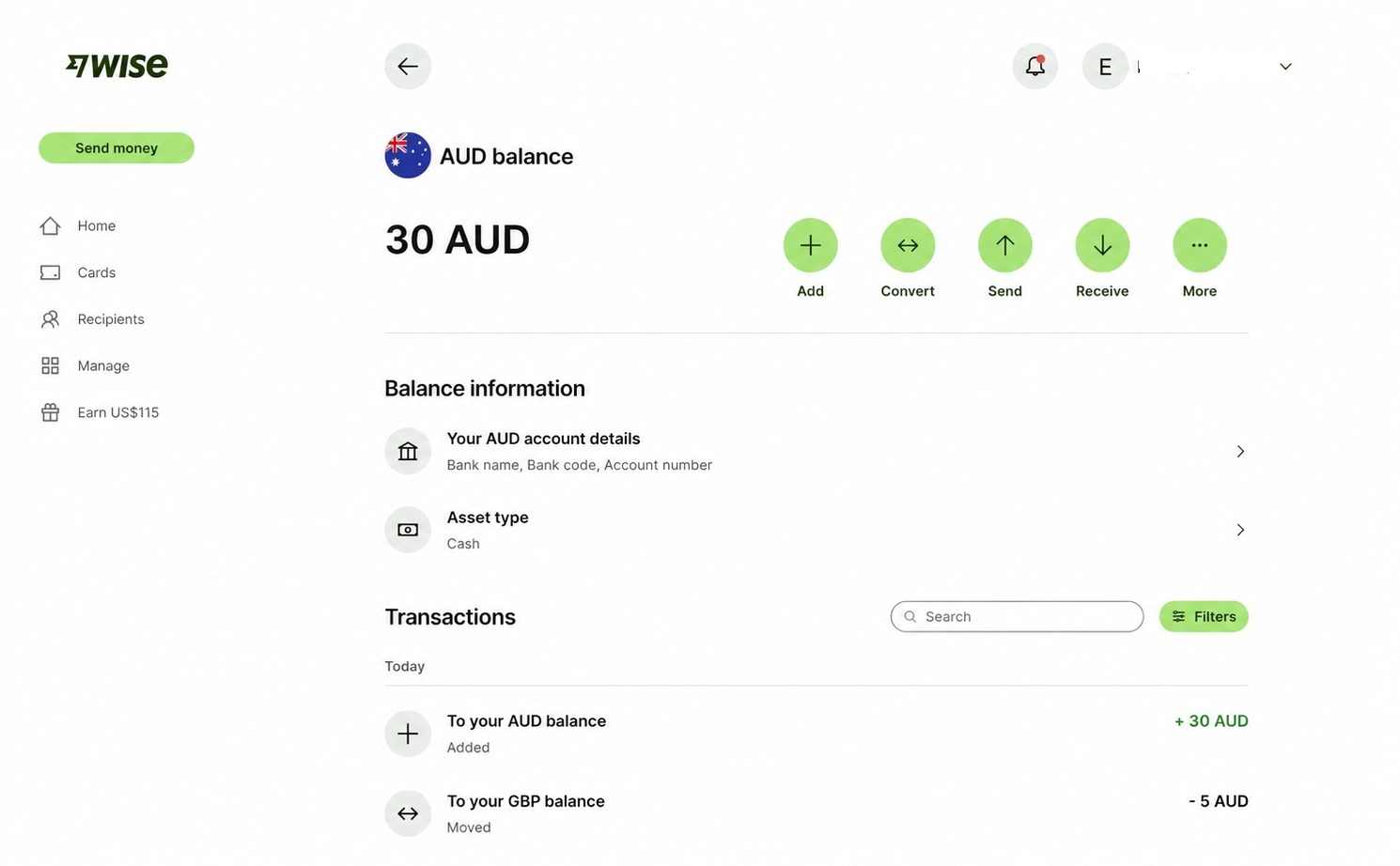
Task: Click the Australian flag icon
Action: 408,155
